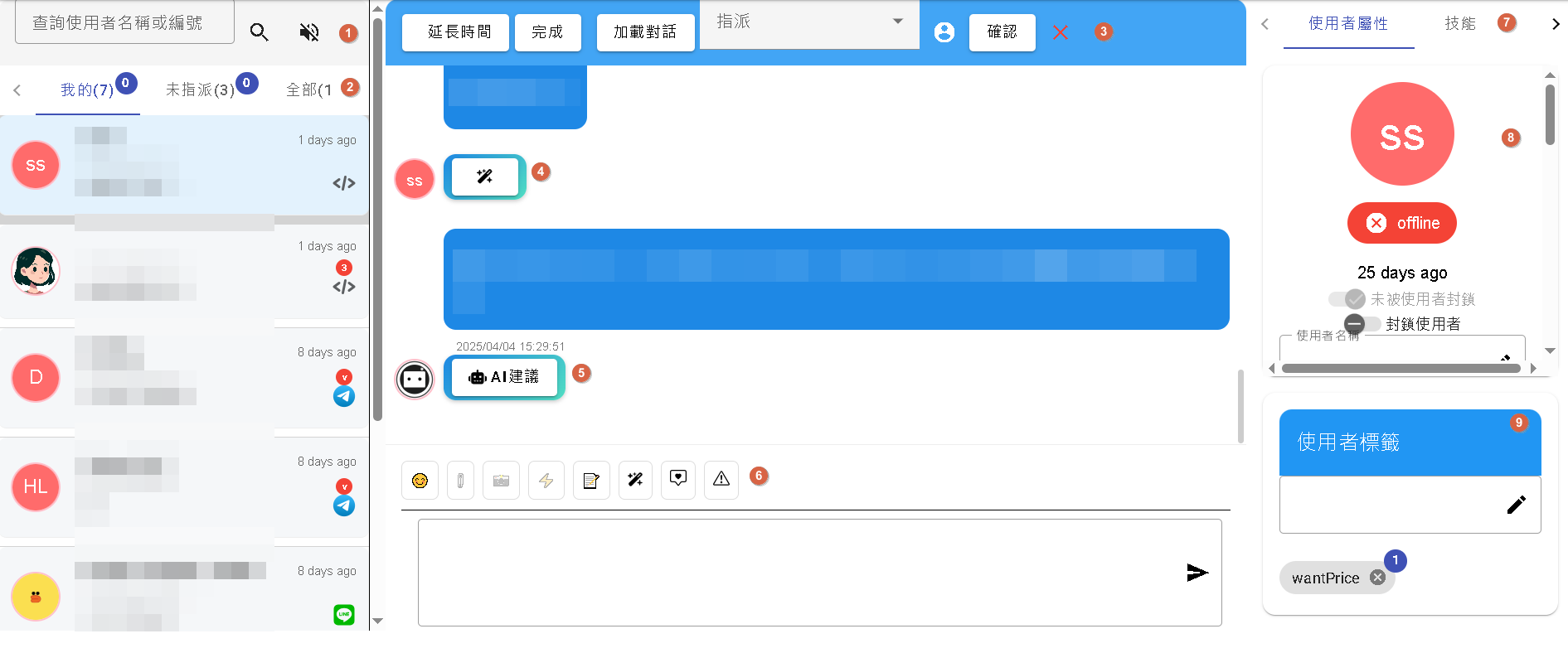This screenshot has height=653, width=1568.
Task: Click the paperclip attachment icon
Action: point(460,481)
